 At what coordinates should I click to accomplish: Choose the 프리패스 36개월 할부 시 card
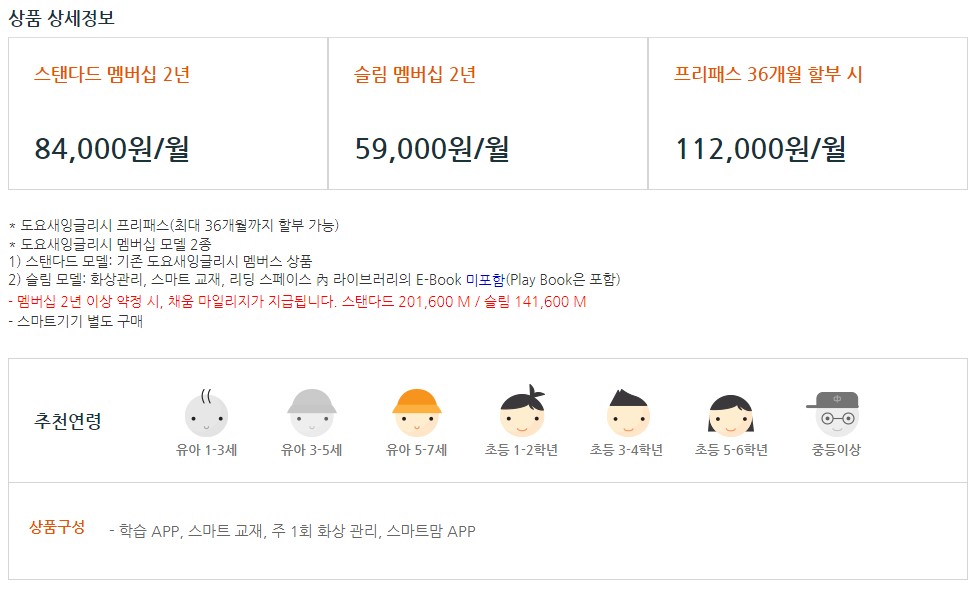click(x=808, y=113)
